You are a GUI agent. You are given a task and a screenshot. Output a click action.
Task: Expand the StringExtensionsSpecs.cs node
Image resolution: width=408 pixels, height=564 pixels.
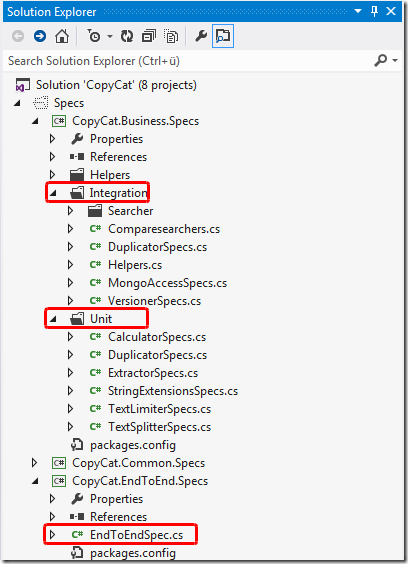pyautogui.click(x=71, y=391)
